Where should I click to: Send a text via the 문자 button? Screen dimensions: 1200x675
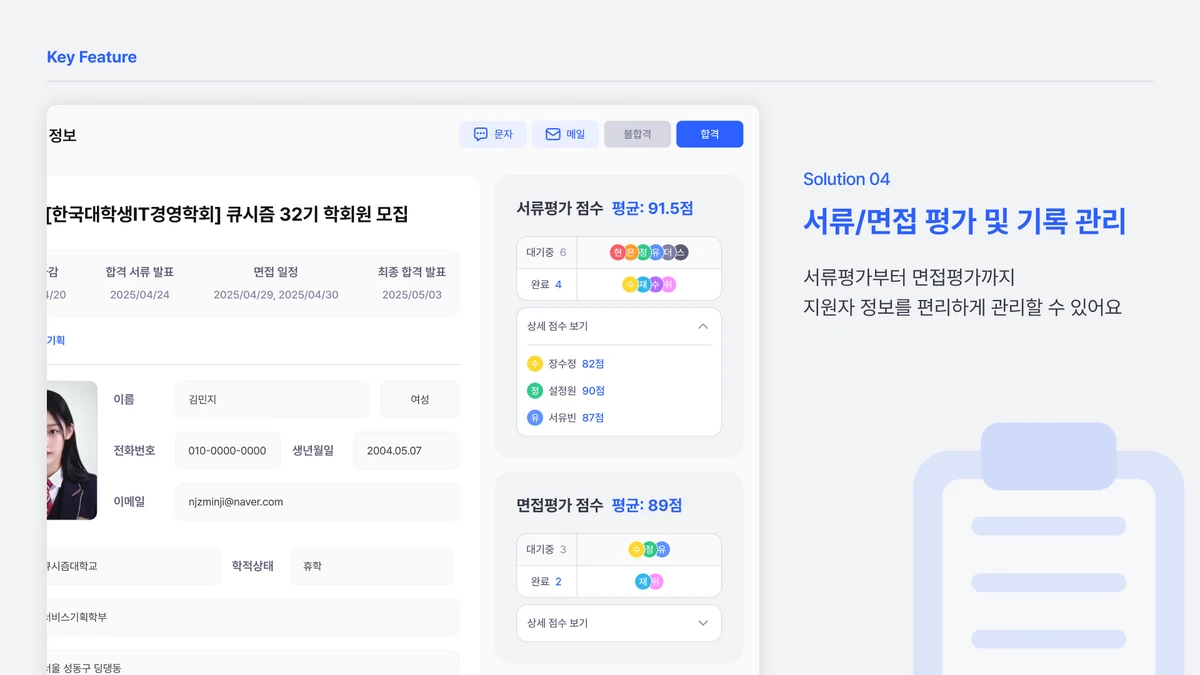point(493,134)
